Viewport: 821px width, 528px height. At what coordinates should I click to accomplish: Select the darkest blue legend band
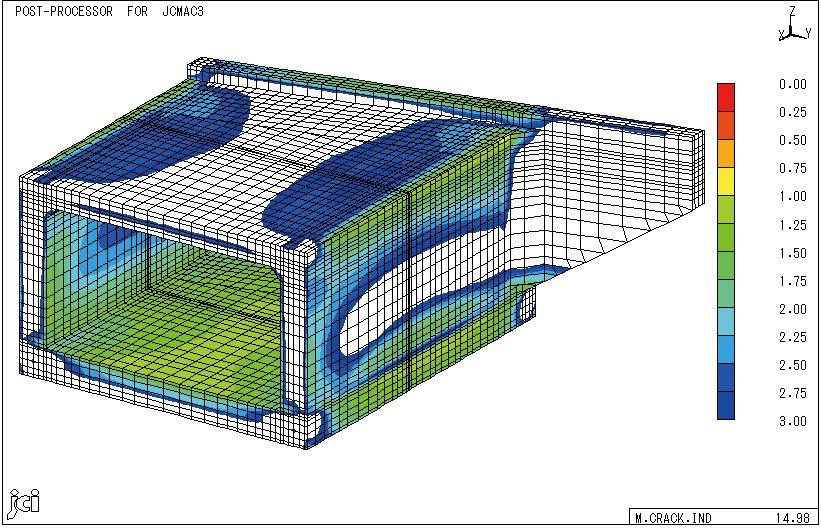click(726, 406)
